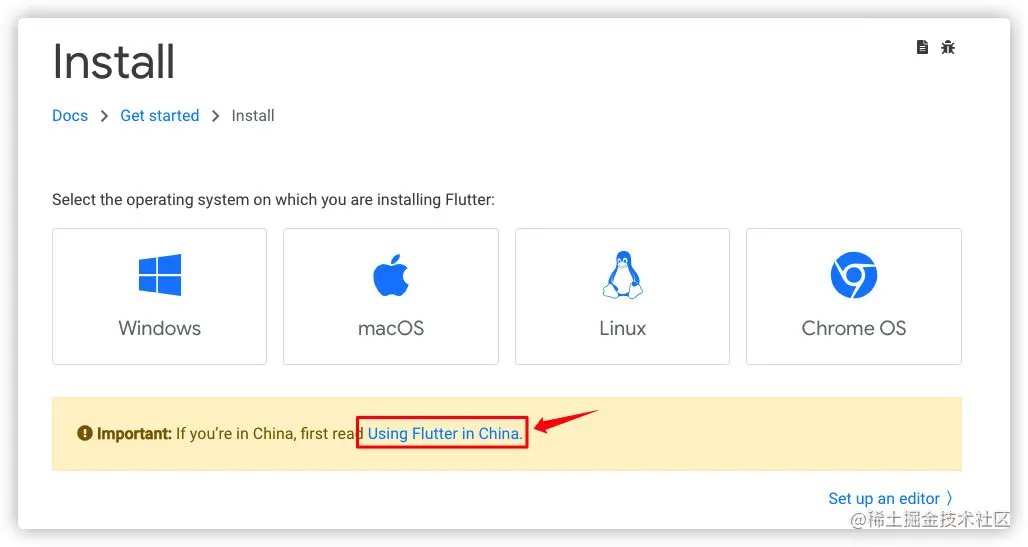The width and height of the screenshot is (1028, 547).
Task: Open the Docs breadcrumb link
Action: [x=70, y=115]
